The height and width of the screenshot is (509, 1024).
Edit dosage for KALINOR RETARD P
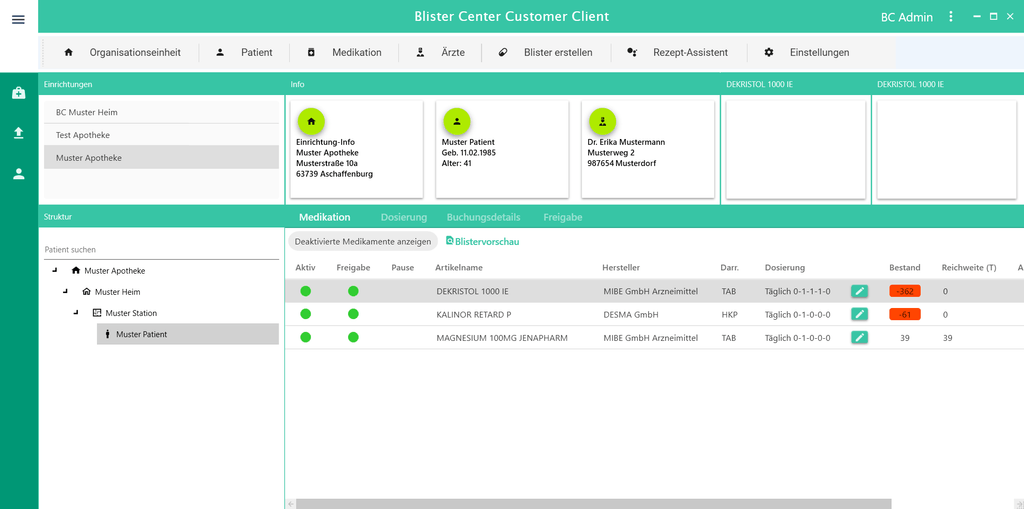pyautogui.click(x=859, y=314)
